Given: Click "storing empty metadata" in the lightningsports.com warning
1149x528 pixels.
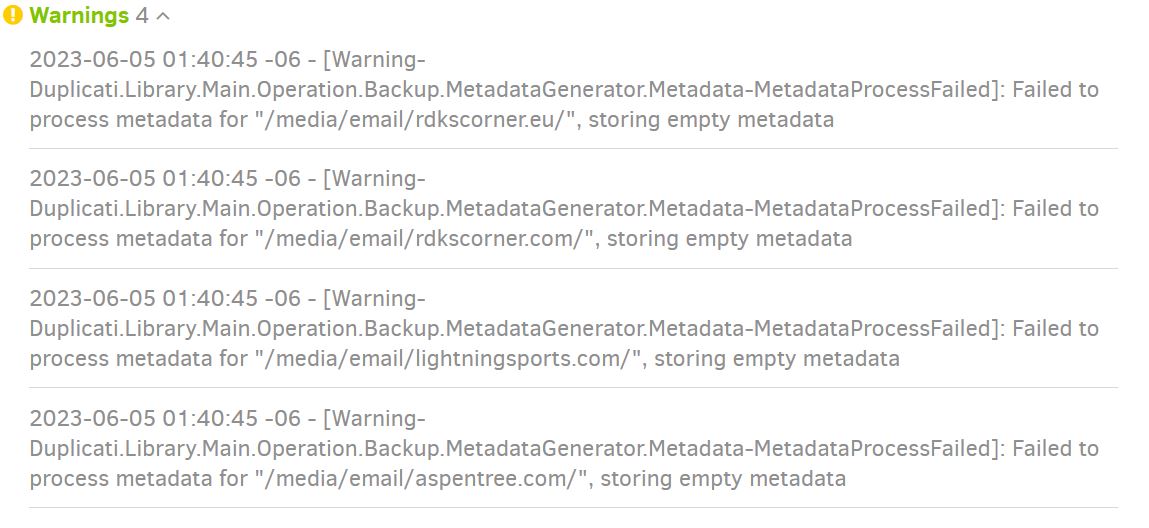Looking at the screenshot, I should coord(777,359).
